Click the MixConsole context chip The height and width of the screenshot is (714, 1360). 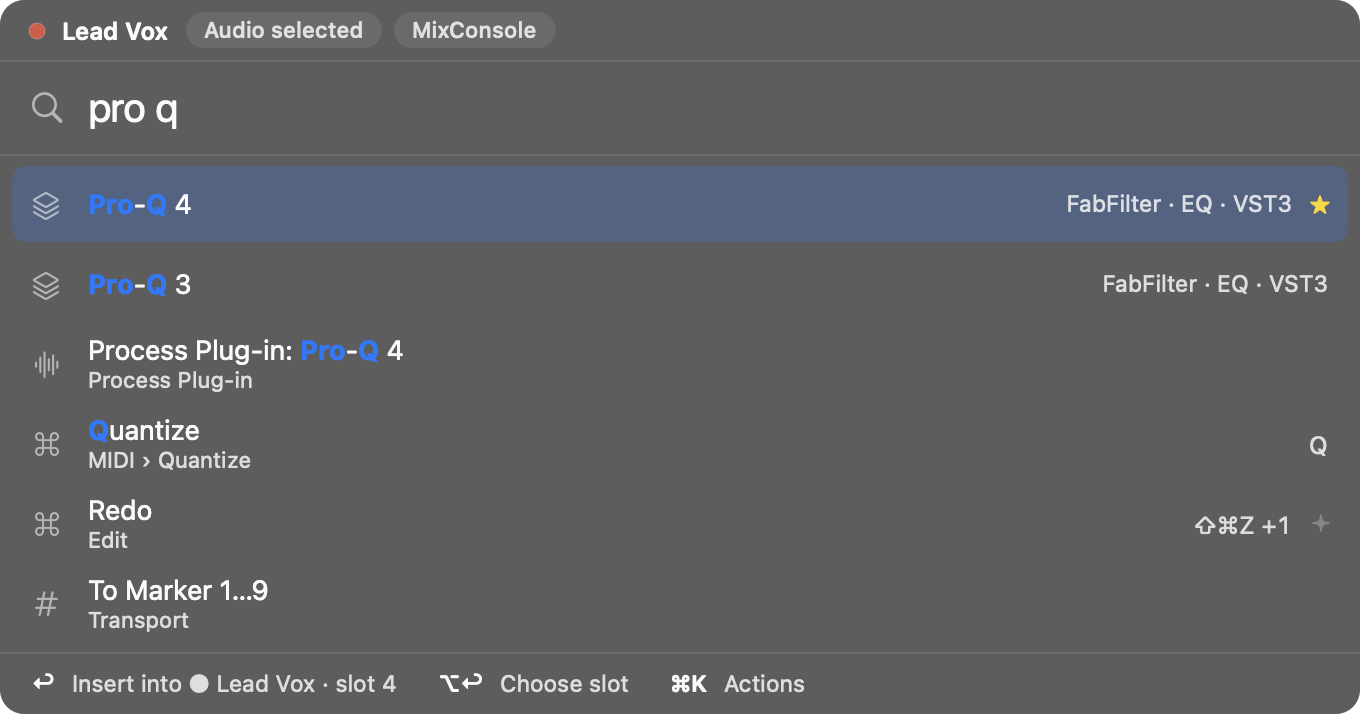point(474,30)
